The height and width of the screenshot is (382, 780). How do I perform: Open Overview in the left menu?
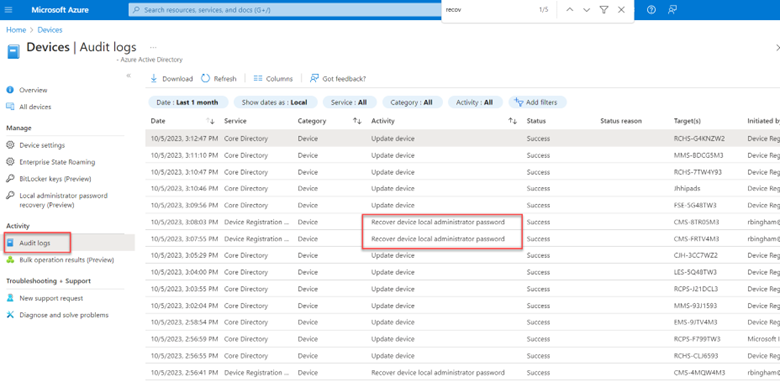tap(33, 90)
